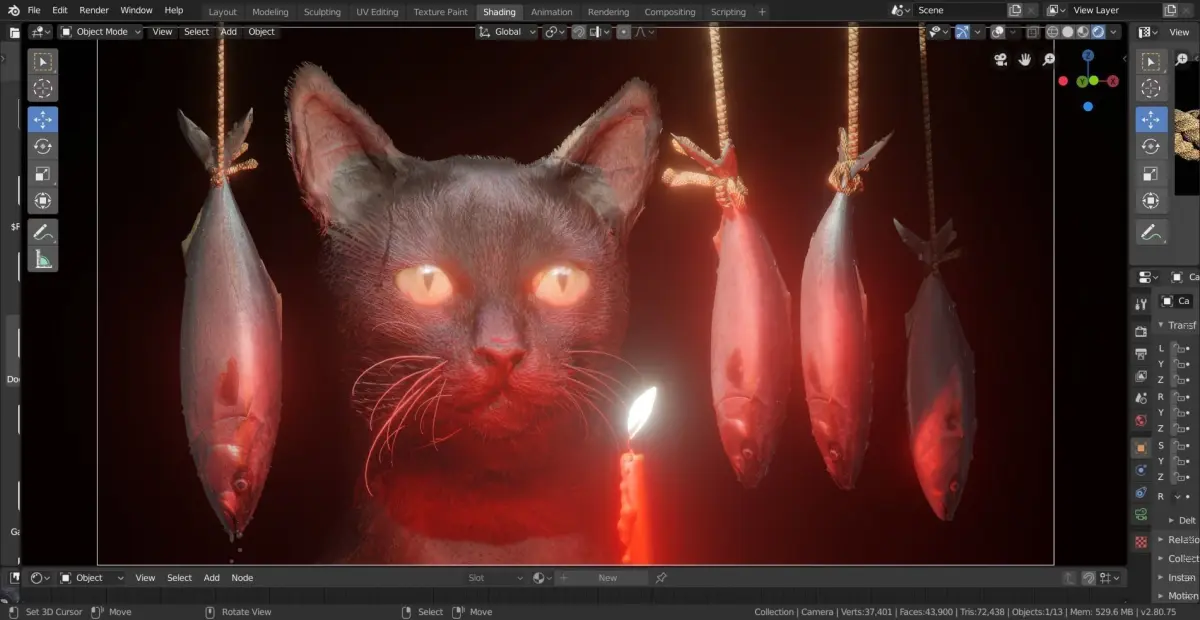
Task: Expand the Collections panel
Action: coord(1178,559)
